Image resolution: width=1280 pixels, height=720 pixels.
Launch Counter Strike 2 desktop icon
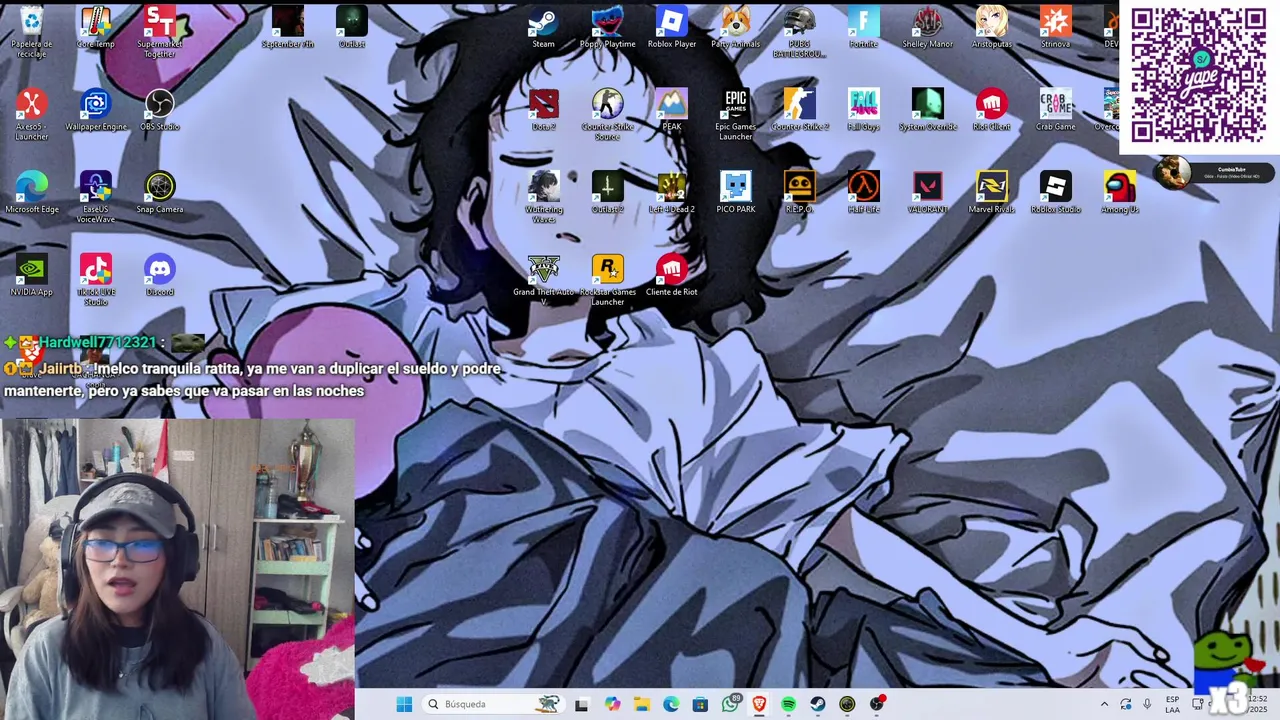(799, 110)
